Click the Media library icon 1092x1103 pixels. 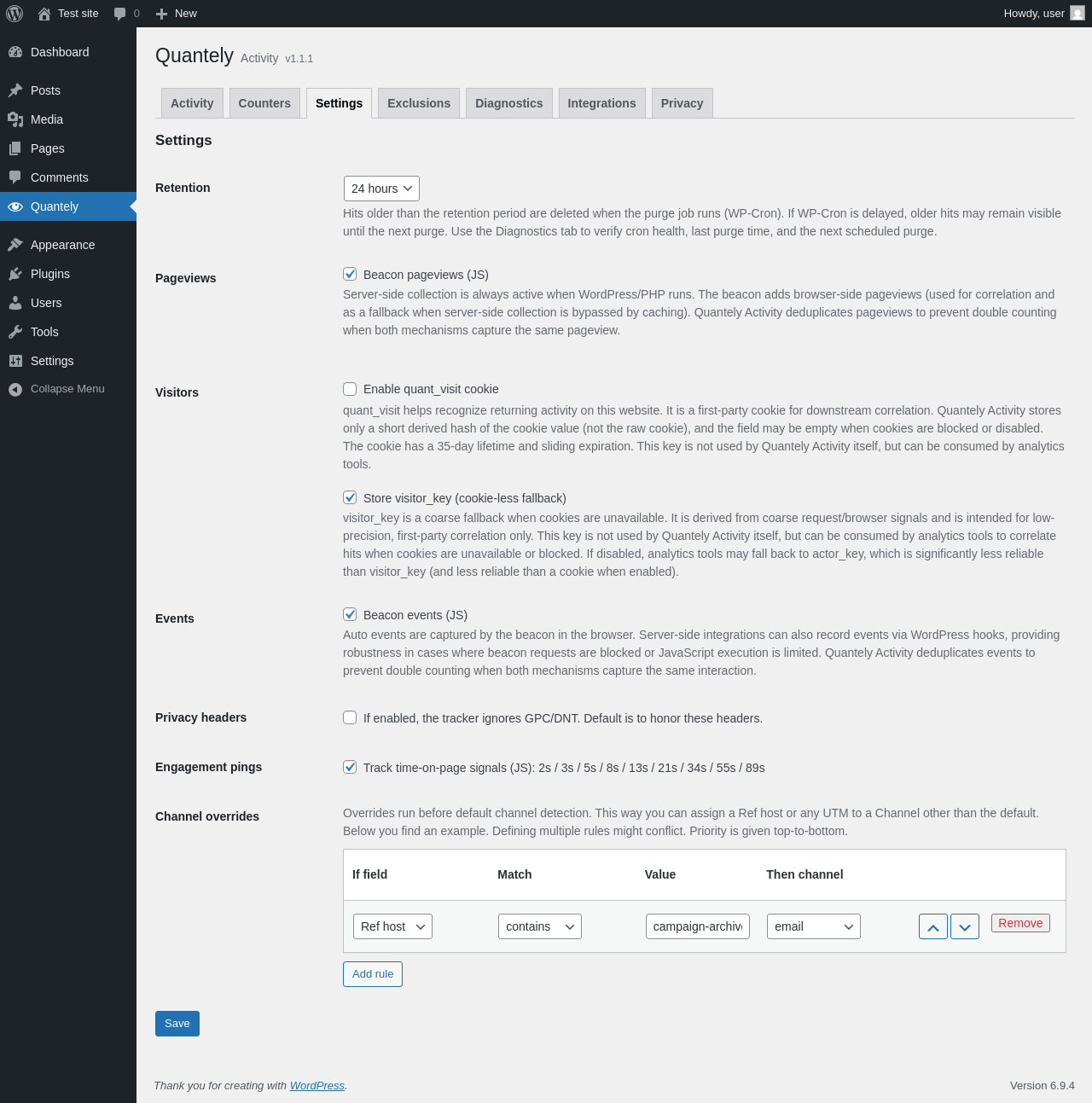15,119
